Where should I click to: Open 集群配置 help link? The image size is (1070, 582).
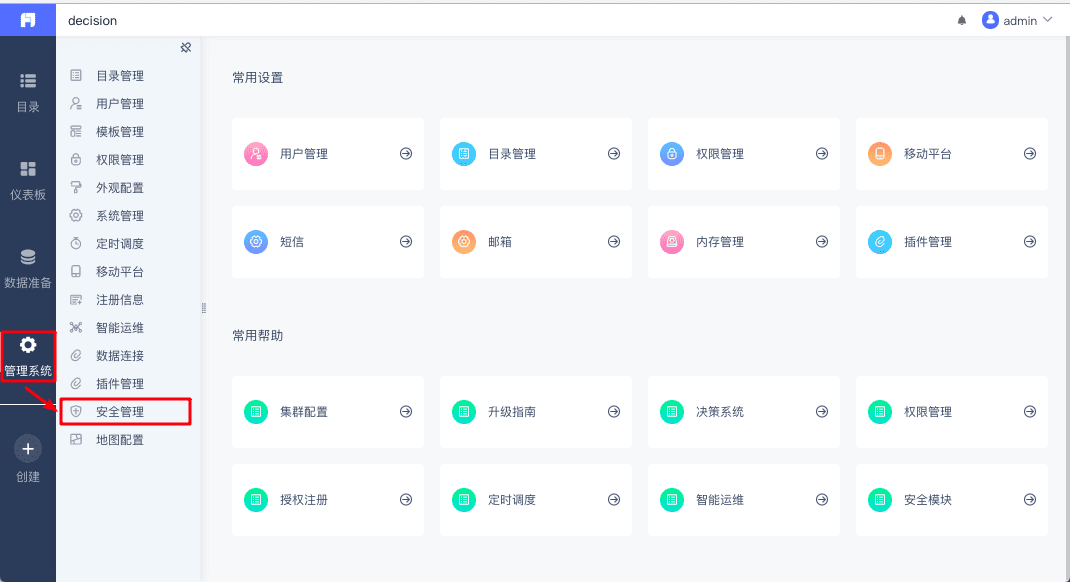[327, 412]
